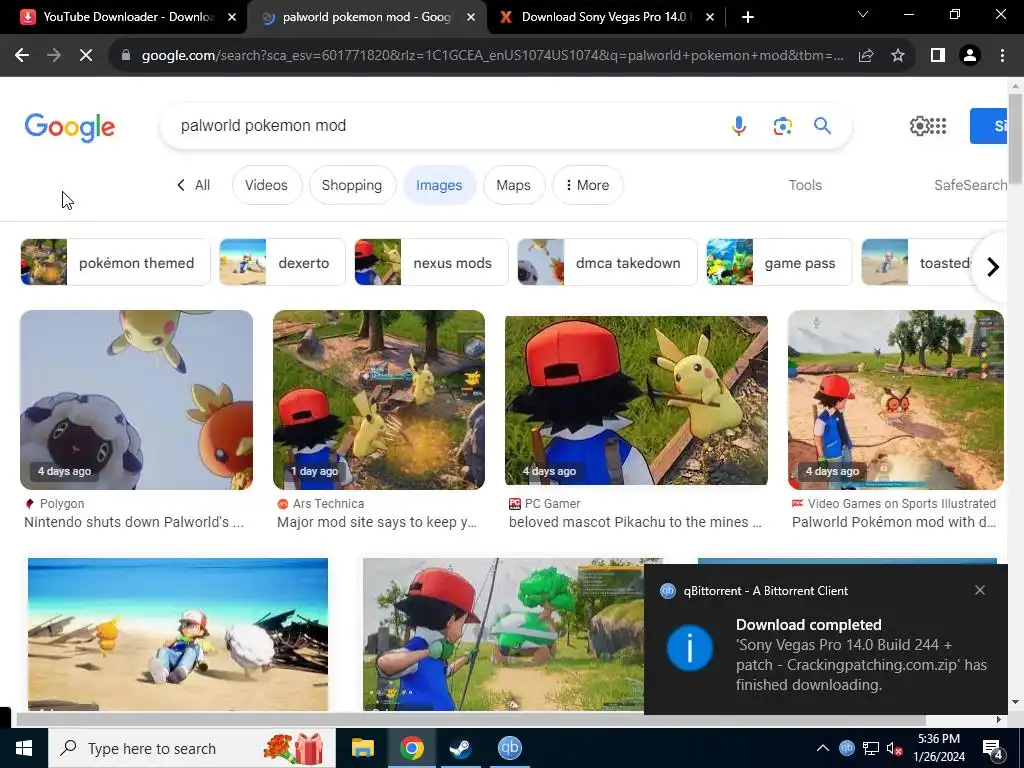Screen dimensions: 1024x768
Task: Open Windows Start menu
Action: (x=24, y=748)
